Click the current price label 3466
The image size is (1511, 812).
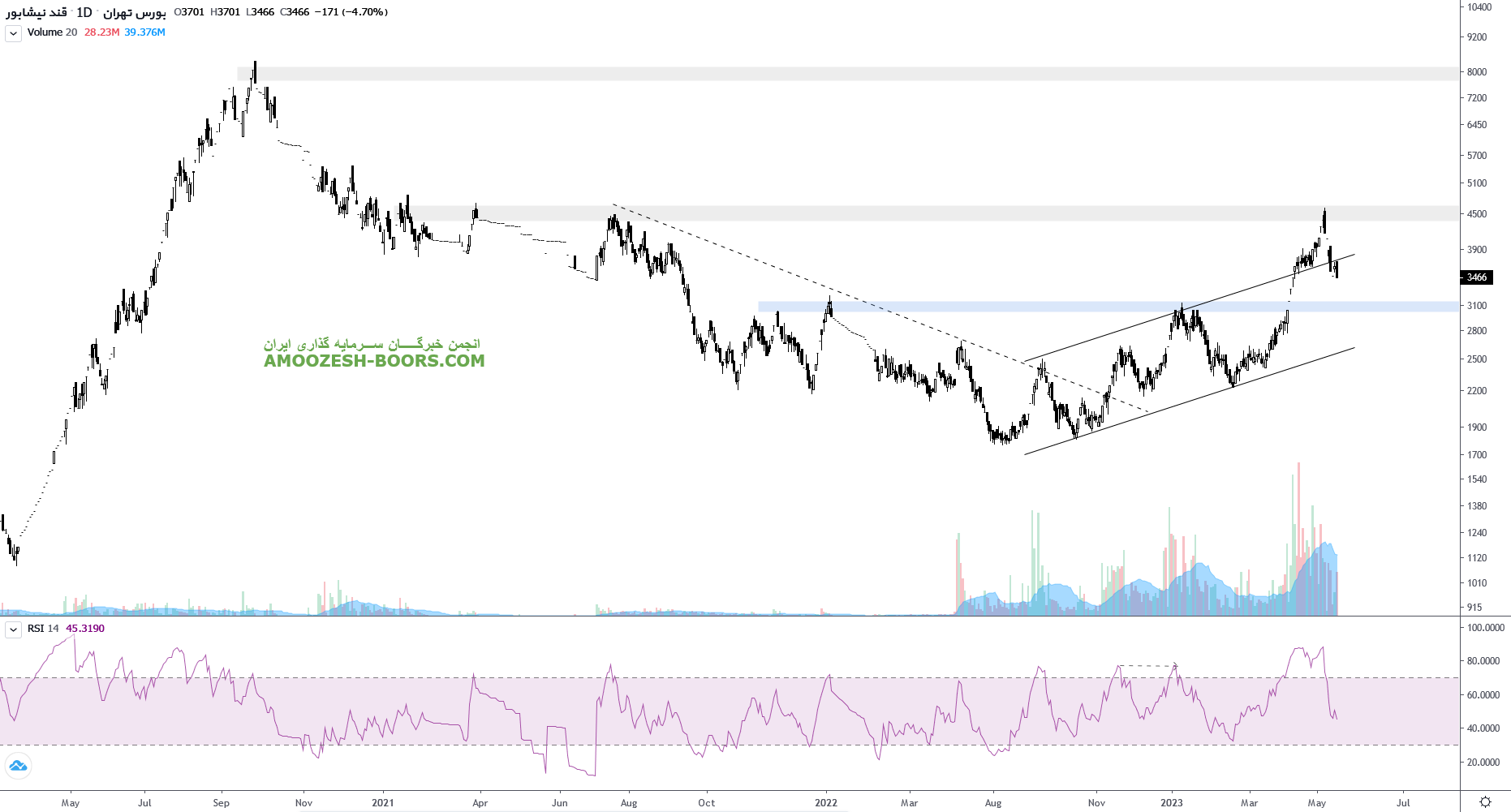[1476, 277]
